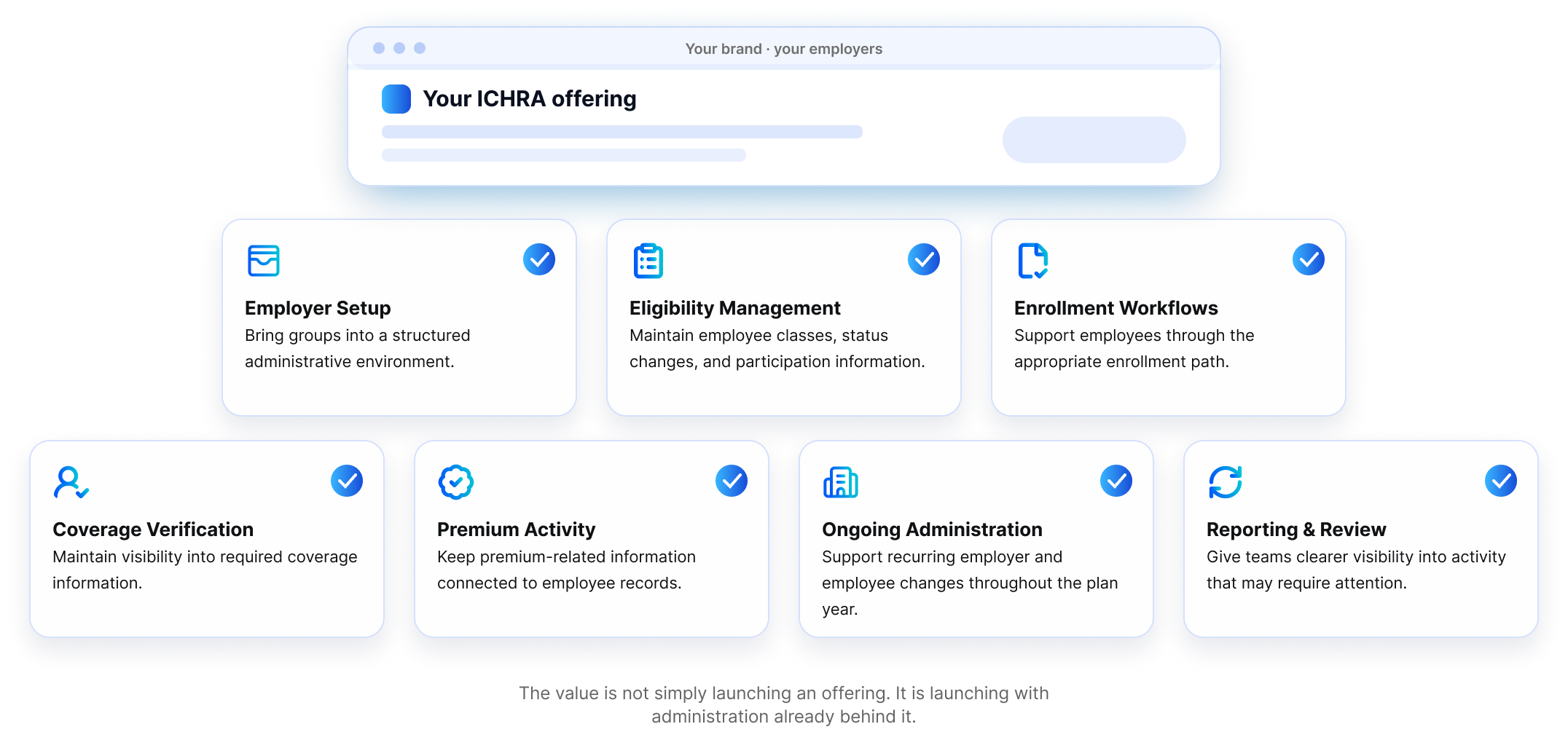Image resolution: width=1568 pixels, height=732 pixels.
Task: Click the longer placeholder bar under Your ICHRA offering
Action: 622,132
